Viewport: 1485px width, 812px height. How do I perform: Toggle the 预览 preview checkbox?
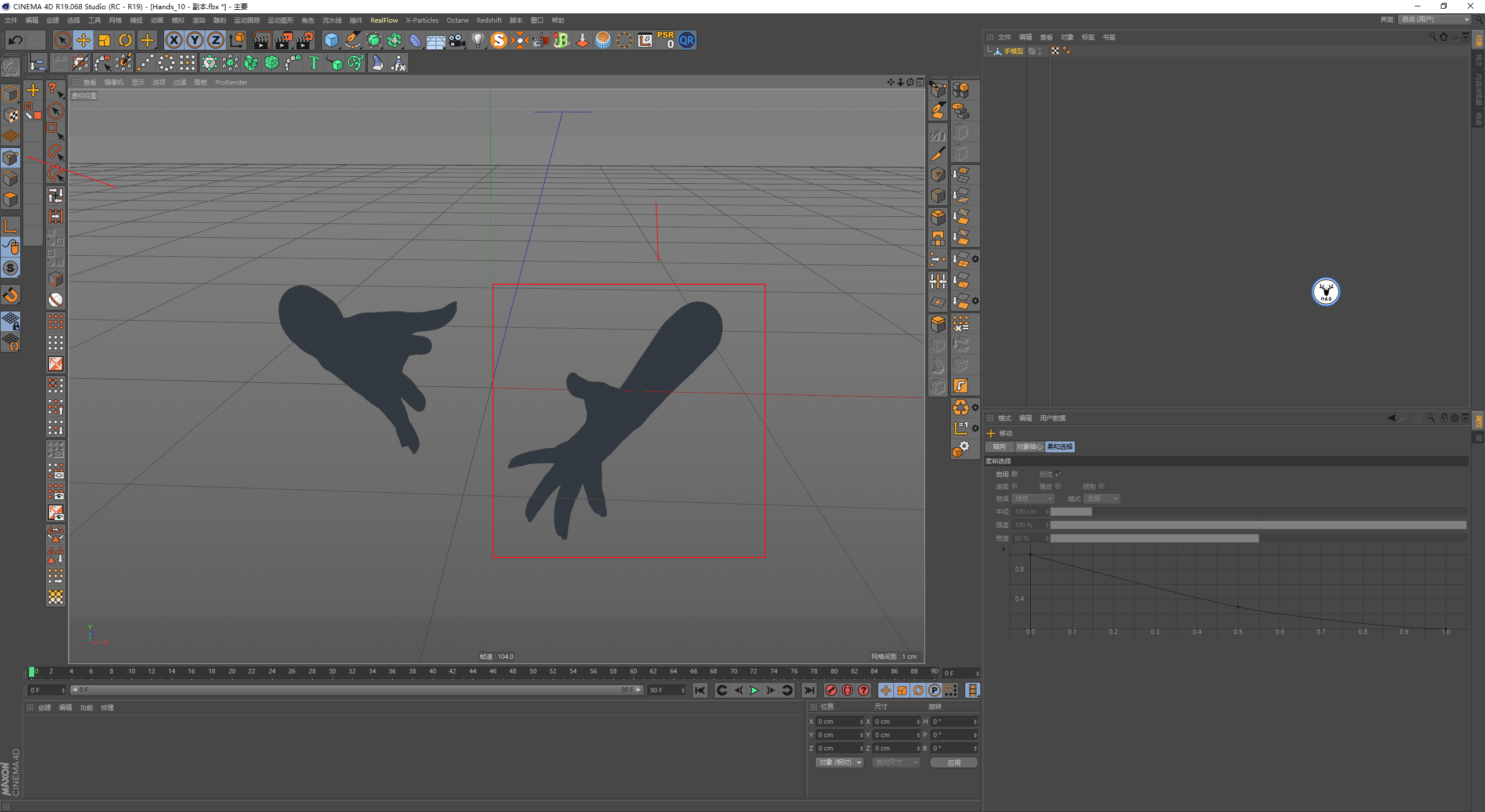tap(1058, 474)
